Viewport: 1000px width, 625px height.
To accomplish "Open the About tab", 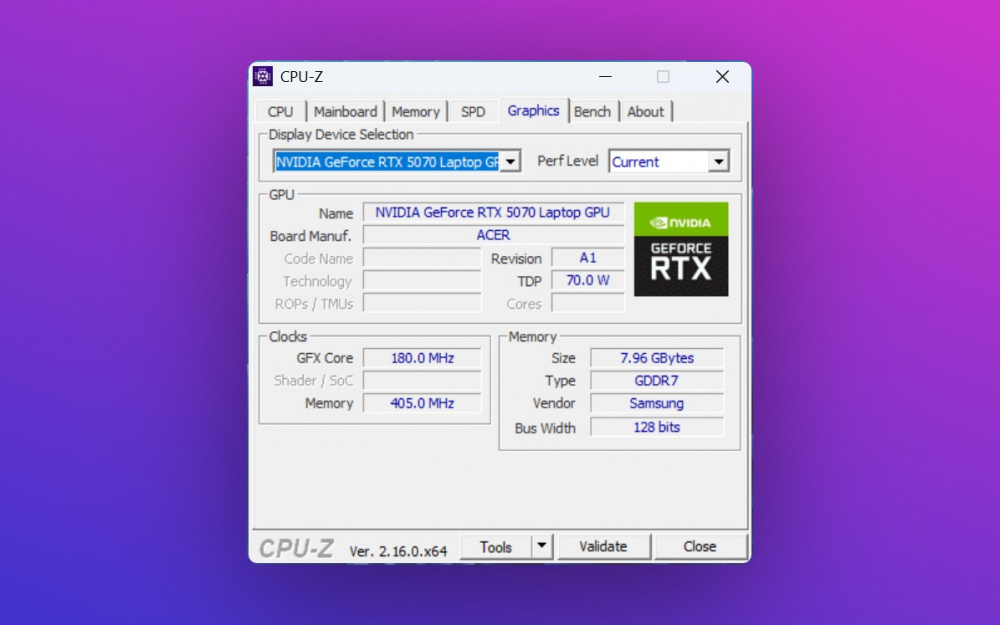I will [645, 112].
